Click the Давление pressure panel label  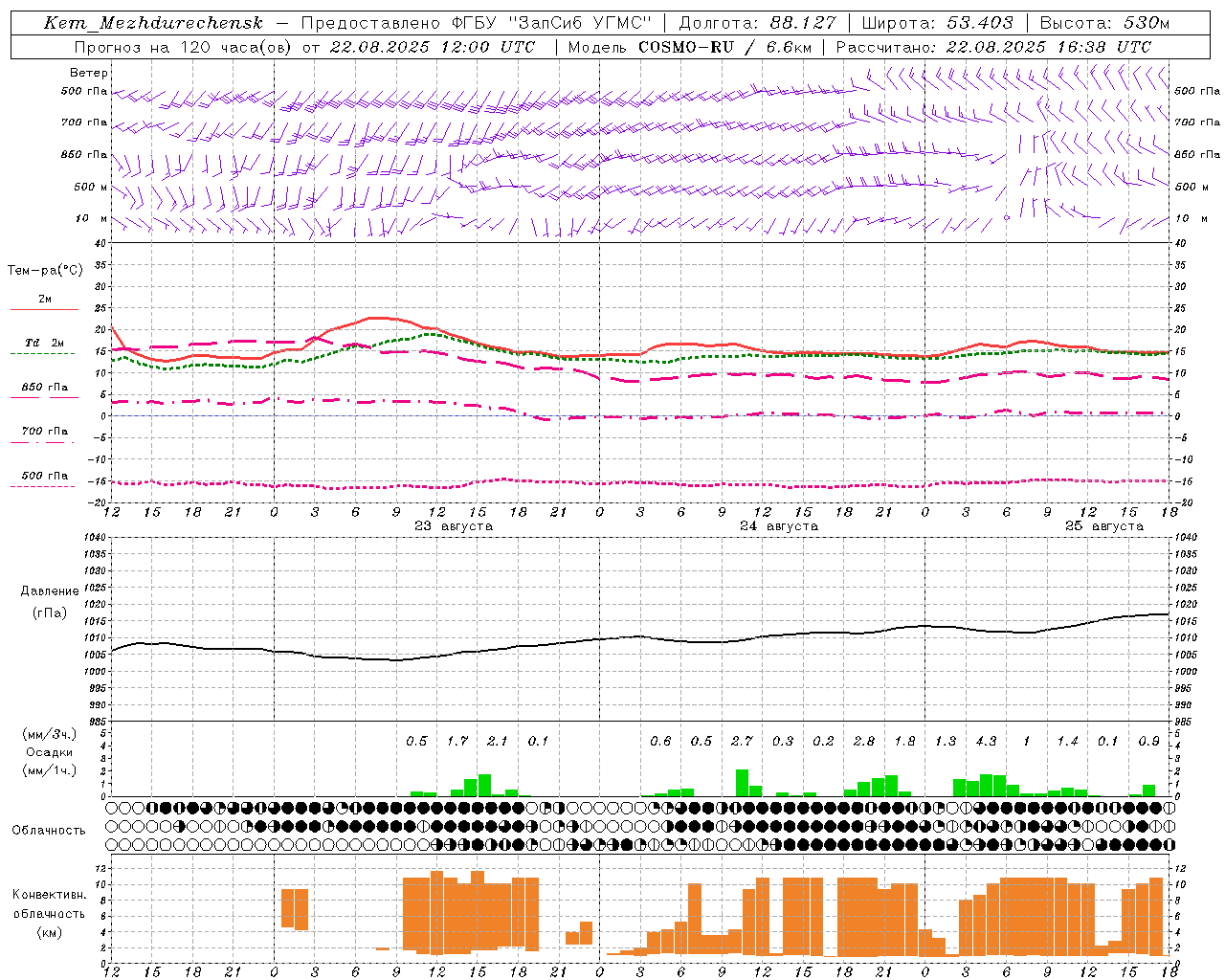point(50,591)
